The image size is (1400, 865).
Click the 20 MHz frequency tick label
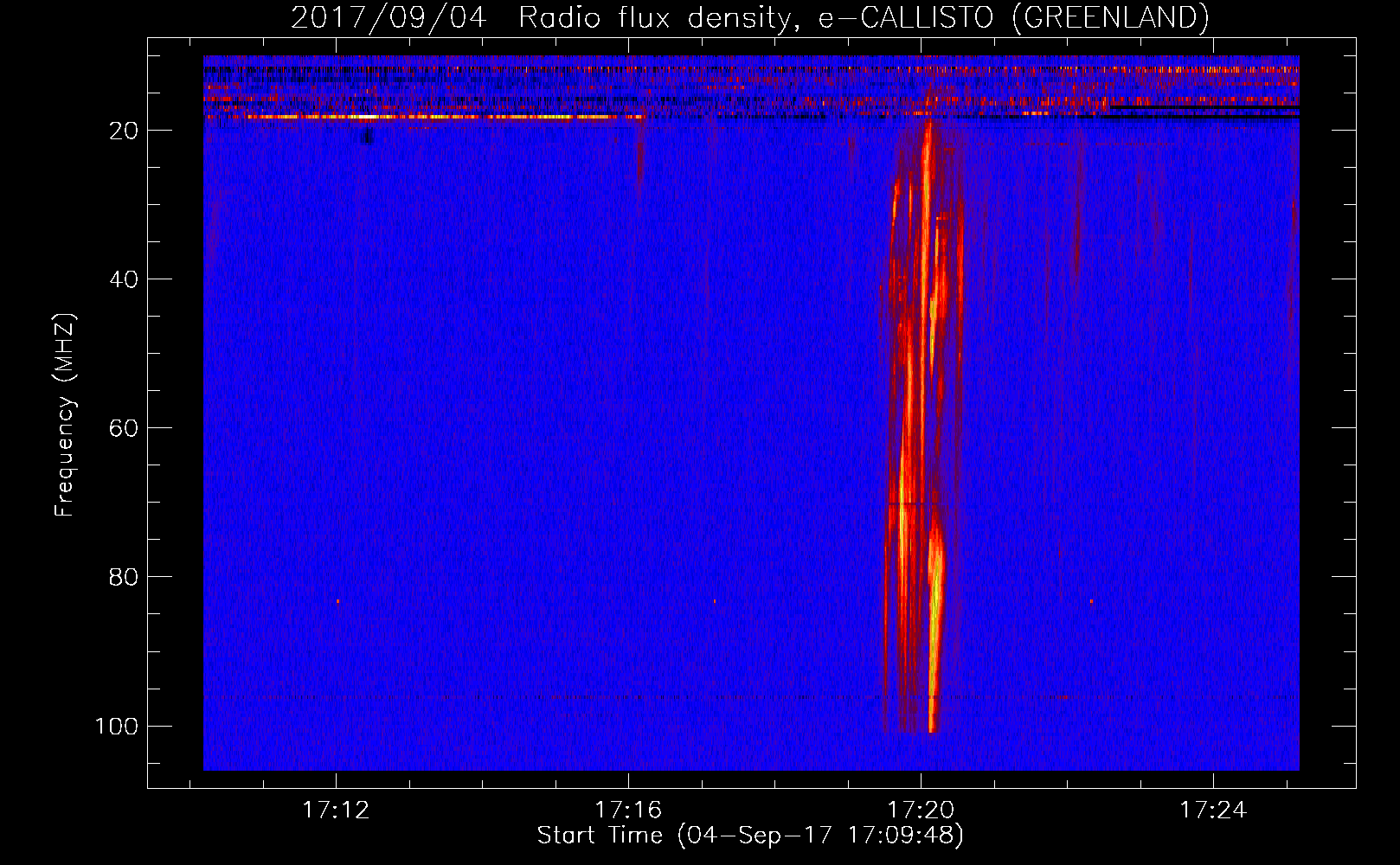[124, 131]
